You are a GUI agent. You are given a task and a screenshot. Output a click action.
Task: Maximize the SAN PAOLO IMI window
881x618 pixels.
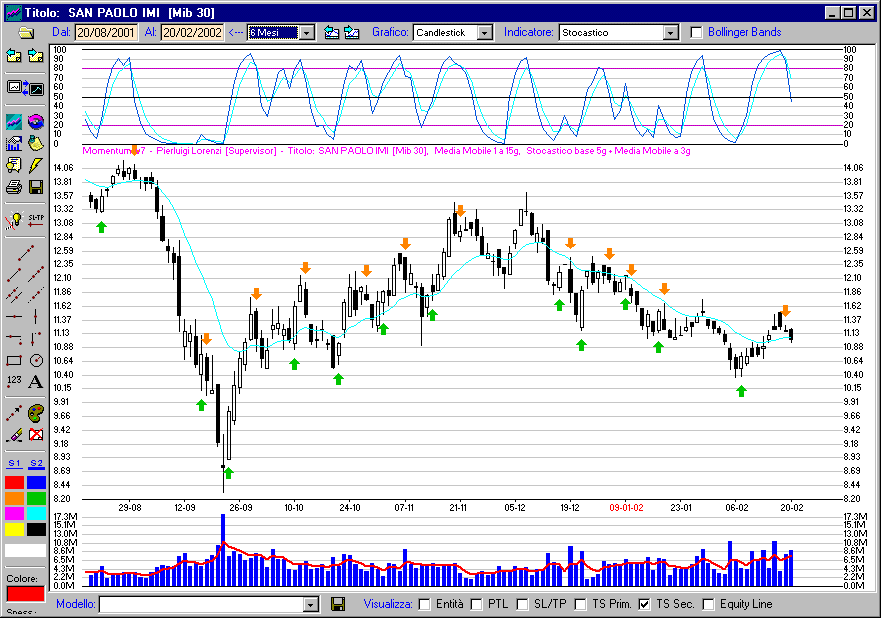pyautogui.click(x=849, y=12)
